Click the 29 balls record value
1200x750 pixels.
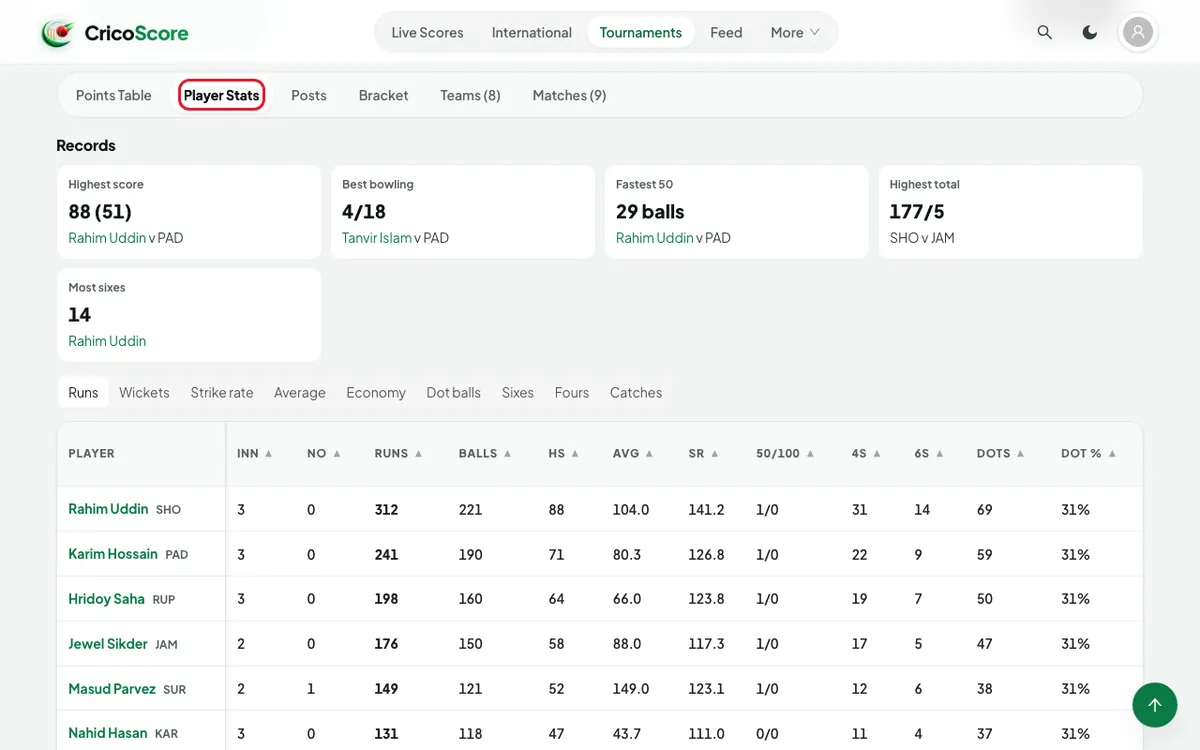[x=650, y=211]
